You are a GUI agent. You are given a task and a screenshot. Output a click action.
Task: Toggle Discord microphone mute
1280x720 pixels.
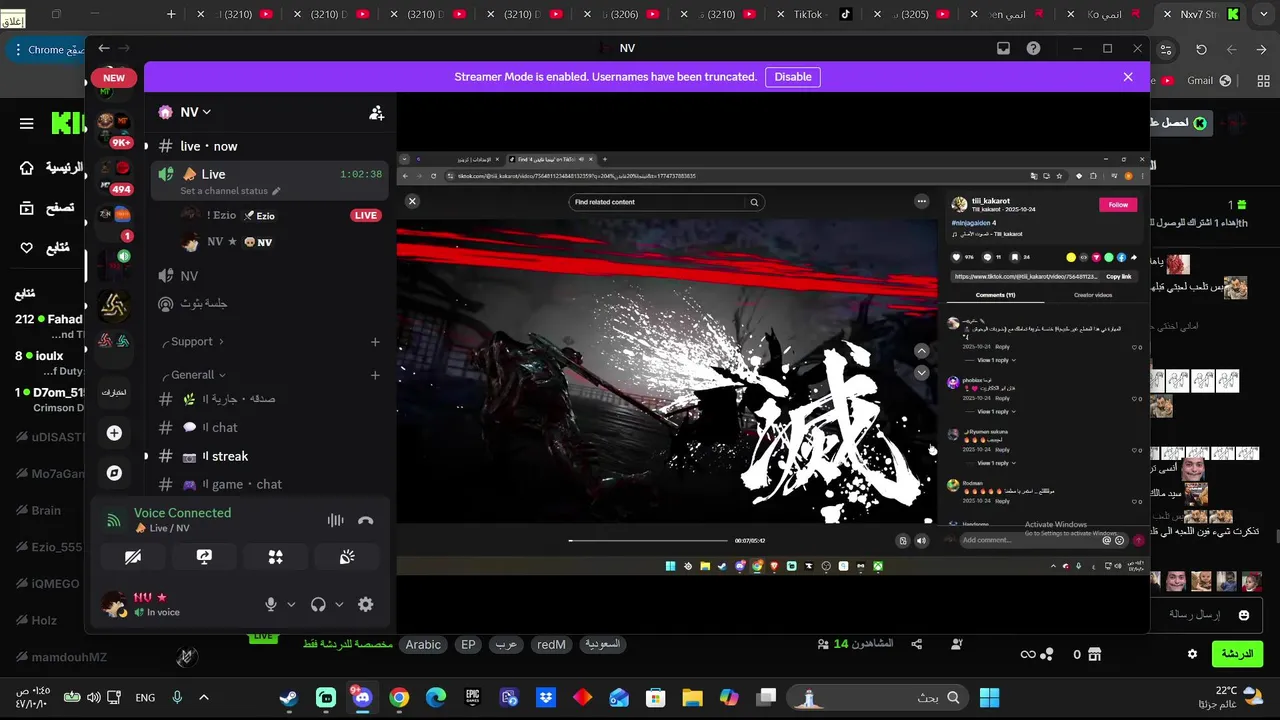(x=270, y=604)
